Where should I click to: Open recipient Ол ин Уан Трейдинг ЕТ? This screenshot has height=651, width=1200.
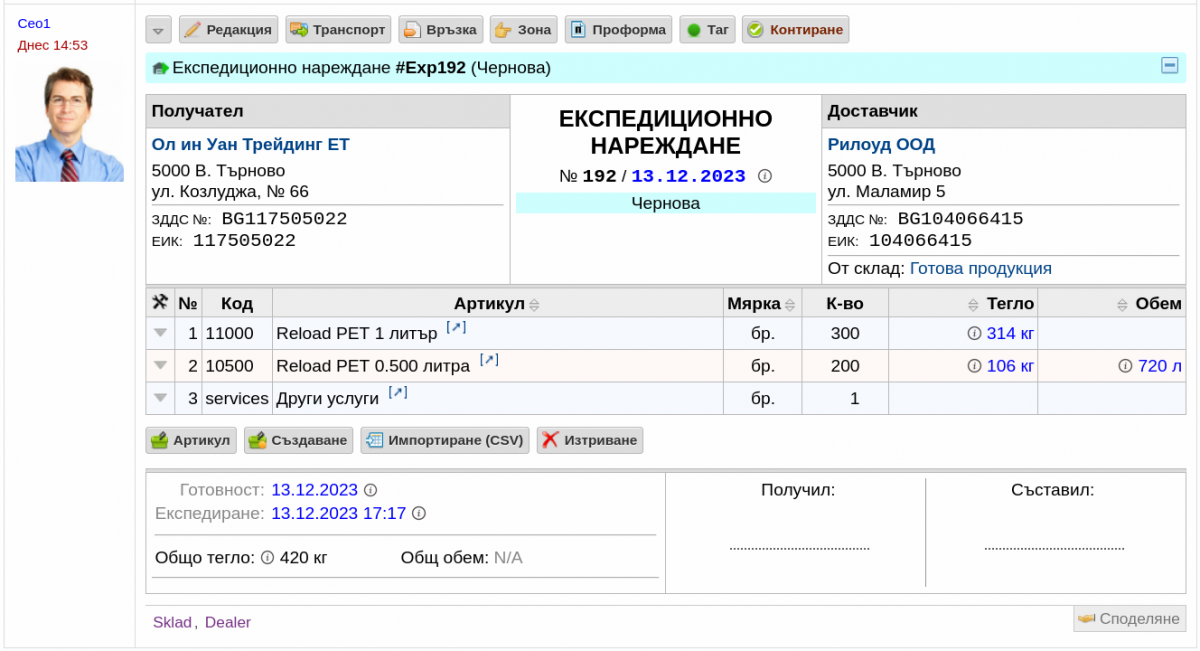click(251, 145)
